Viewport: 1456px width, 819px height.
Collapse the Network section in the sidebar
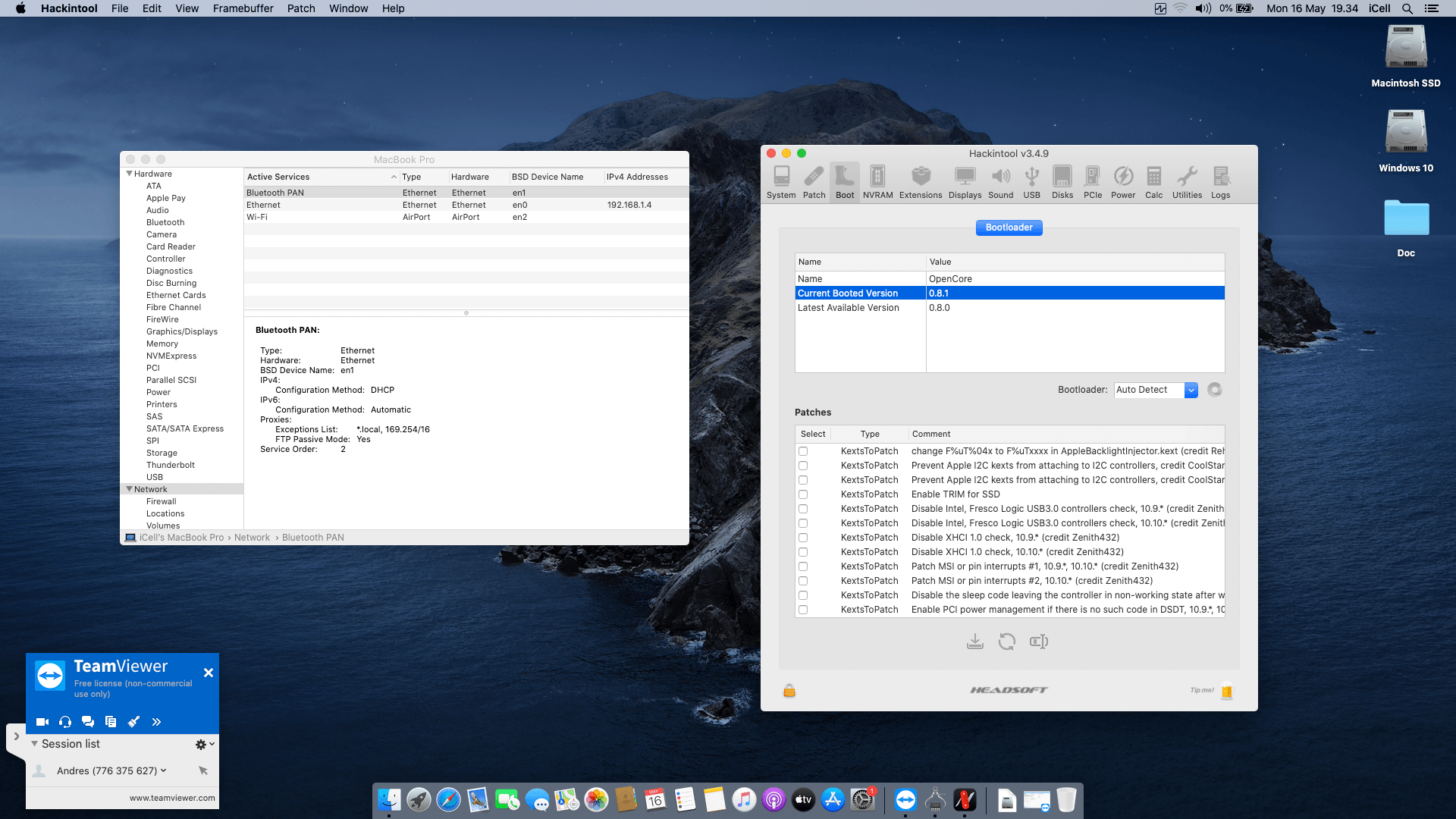129,488
